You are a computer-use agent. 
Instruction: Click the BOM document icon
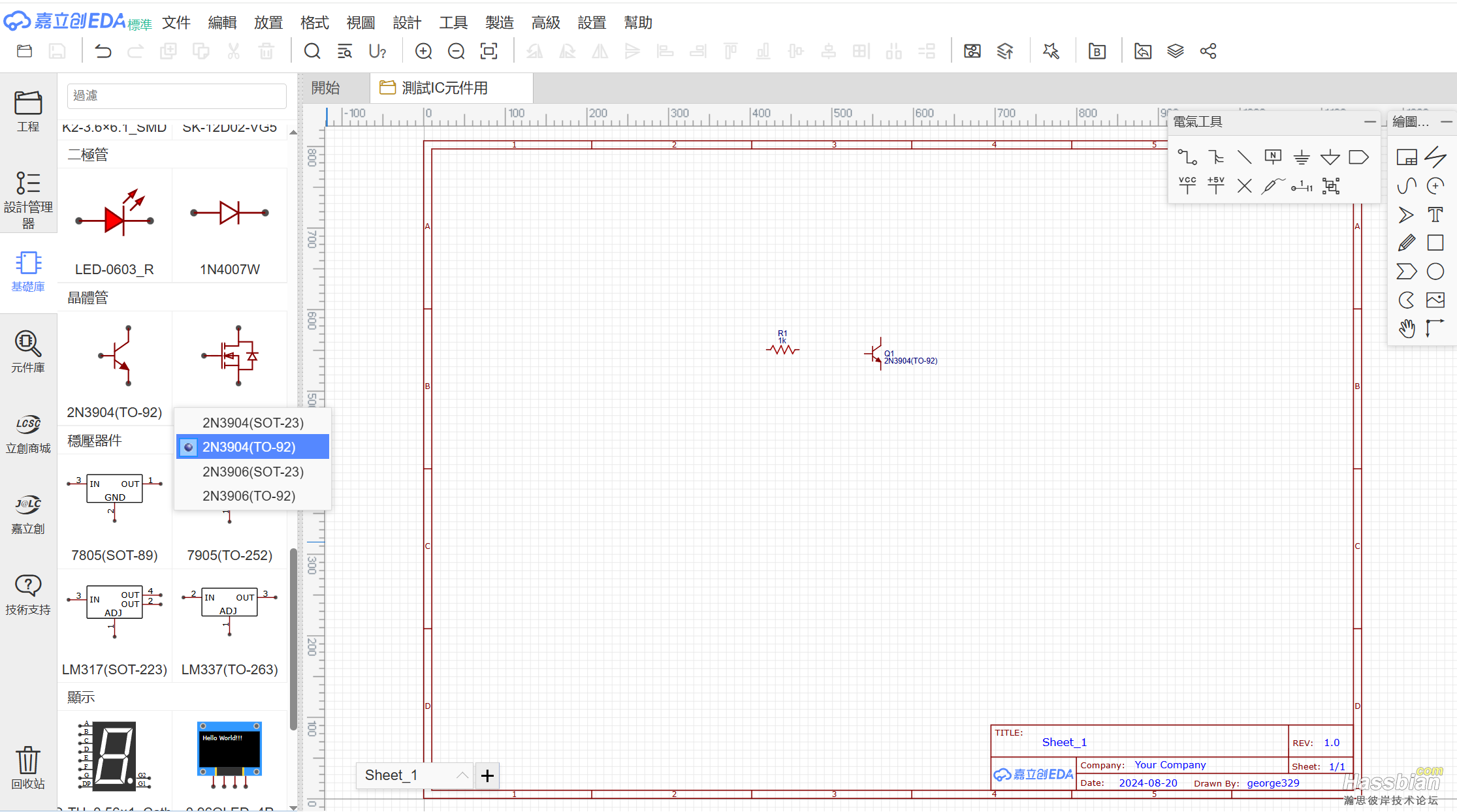click(1097, 51)
